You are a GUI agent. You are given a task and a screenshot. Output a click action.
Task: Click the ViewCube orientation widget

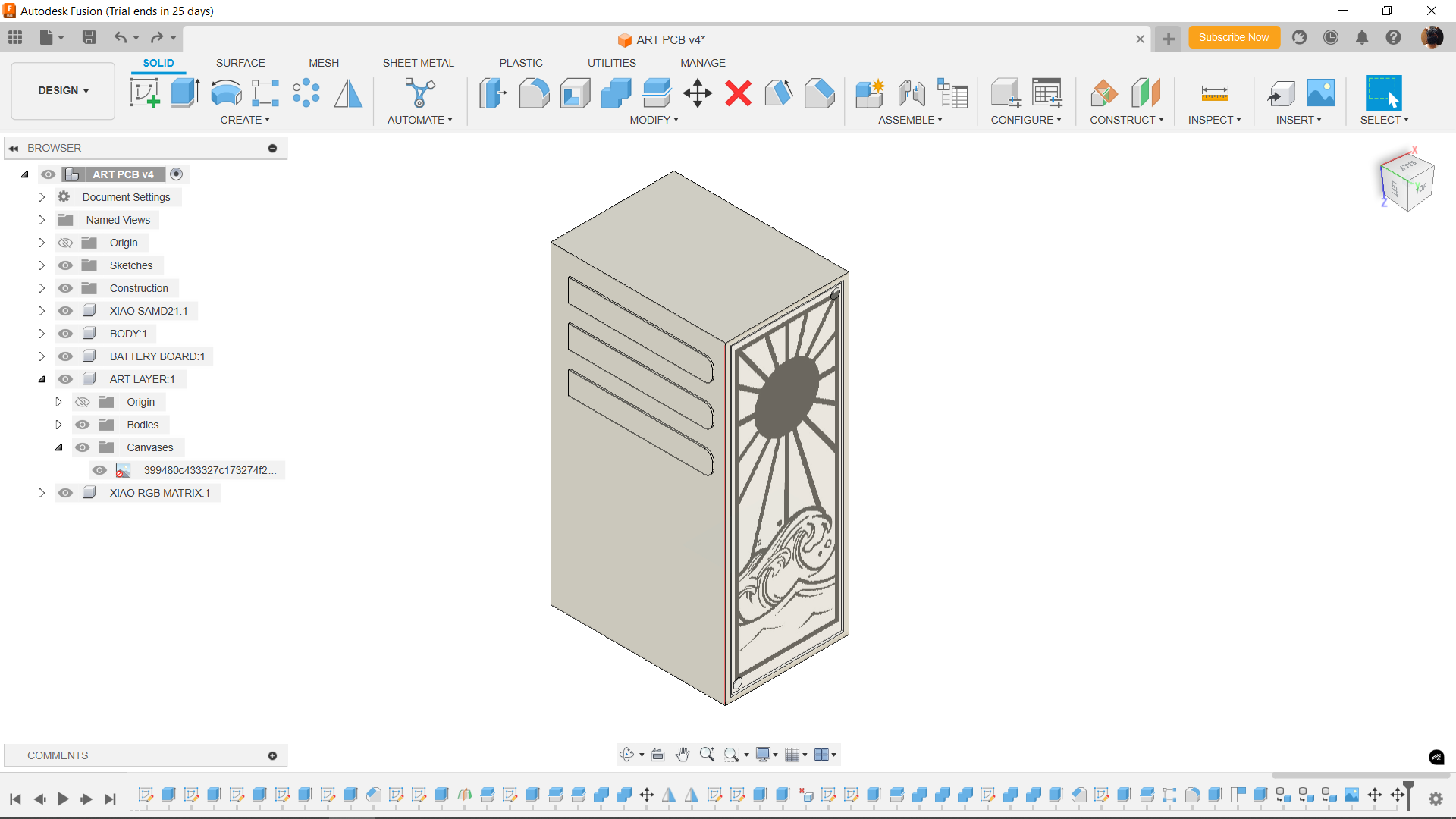(1407, 182)
